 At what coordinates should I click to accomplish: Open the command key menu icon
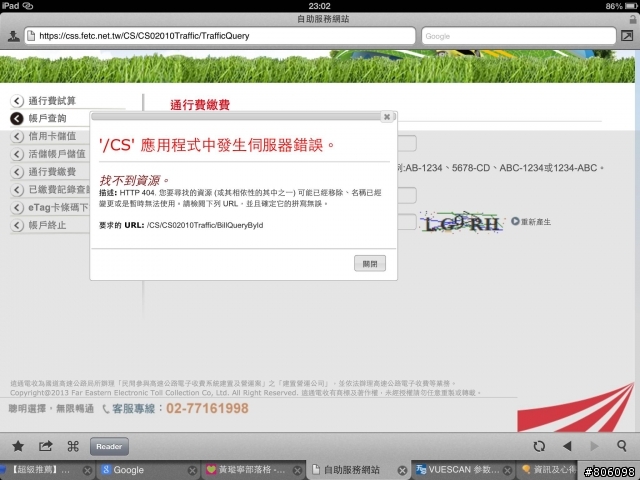(73, 446)
